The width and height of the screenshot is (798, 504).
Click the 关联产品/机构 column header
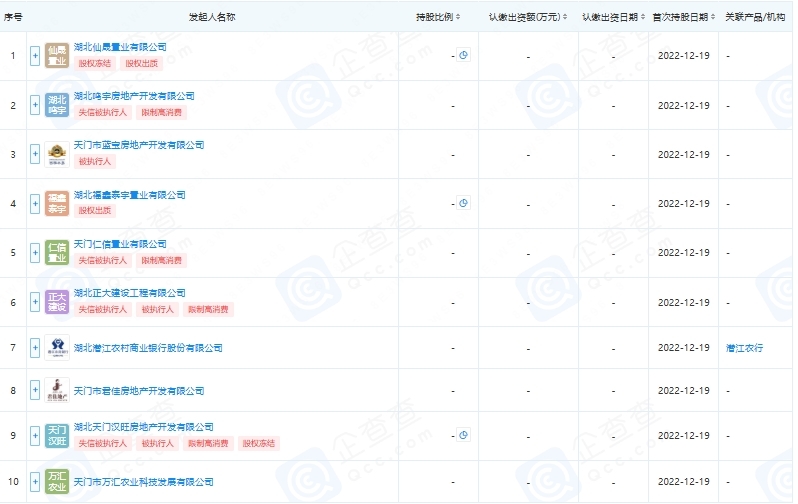tap(755, 17)
